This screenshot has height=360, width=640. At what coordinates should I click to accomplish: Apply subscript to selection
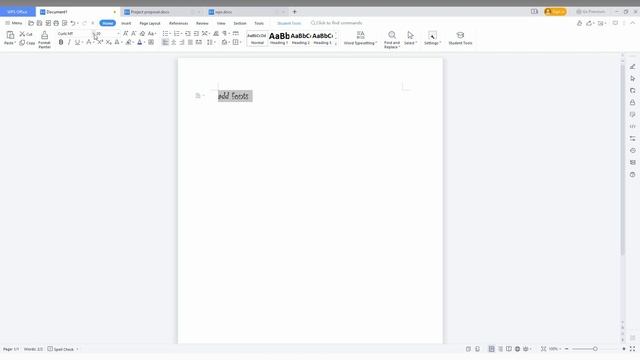point(108,42)
